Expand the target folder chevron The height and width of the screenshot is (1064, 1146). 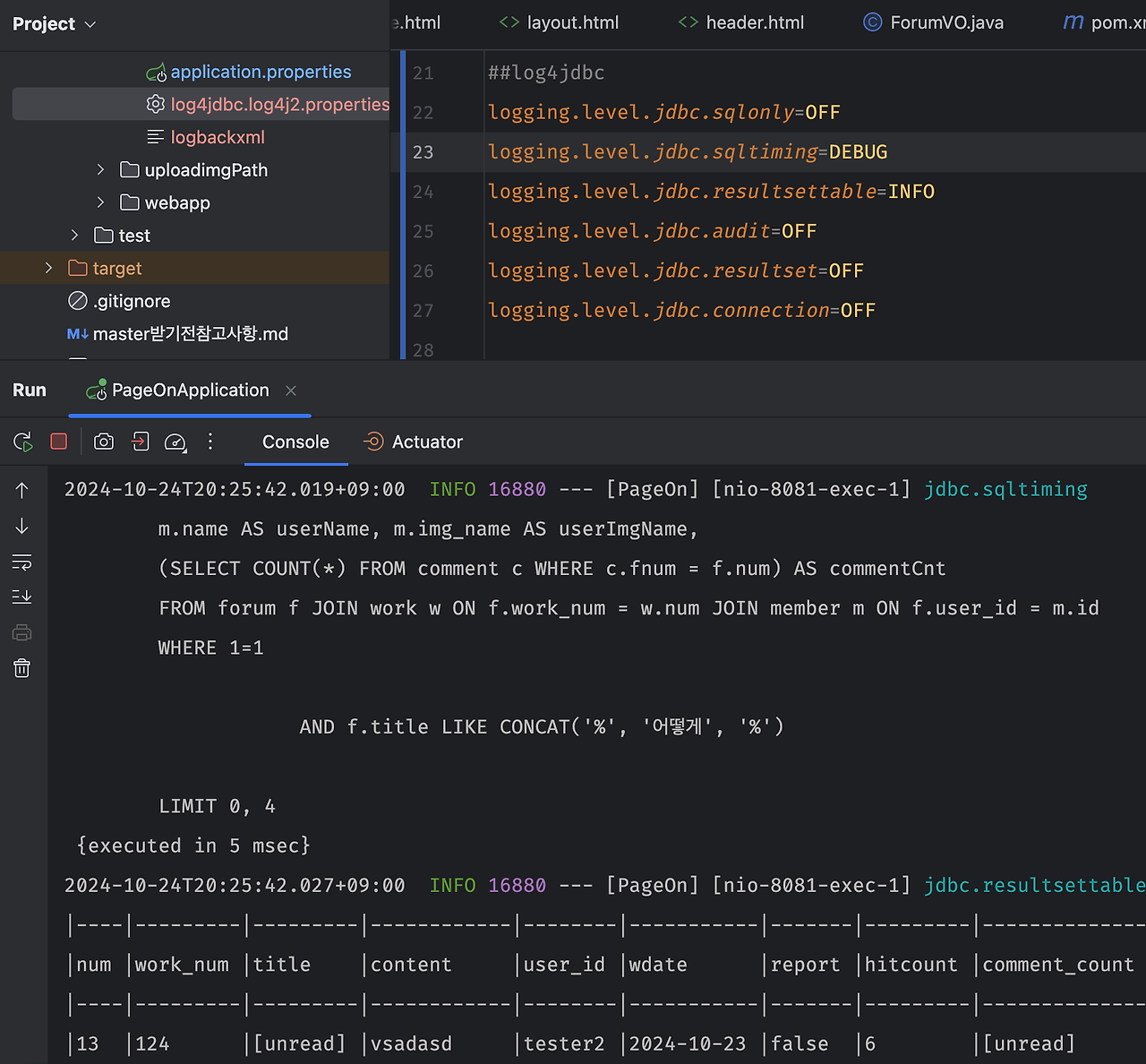48,268
